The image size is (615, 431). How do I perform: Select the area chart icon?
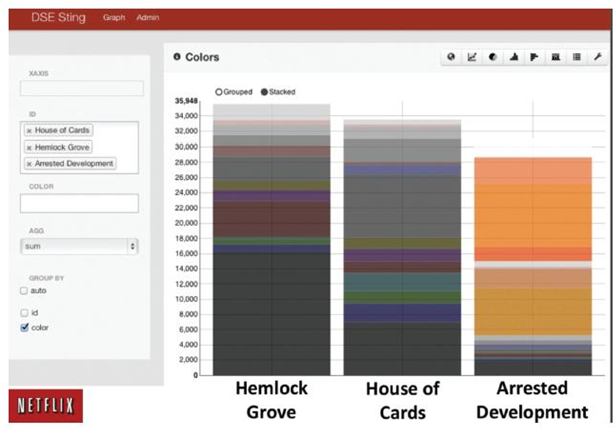[x=514, y=57]
